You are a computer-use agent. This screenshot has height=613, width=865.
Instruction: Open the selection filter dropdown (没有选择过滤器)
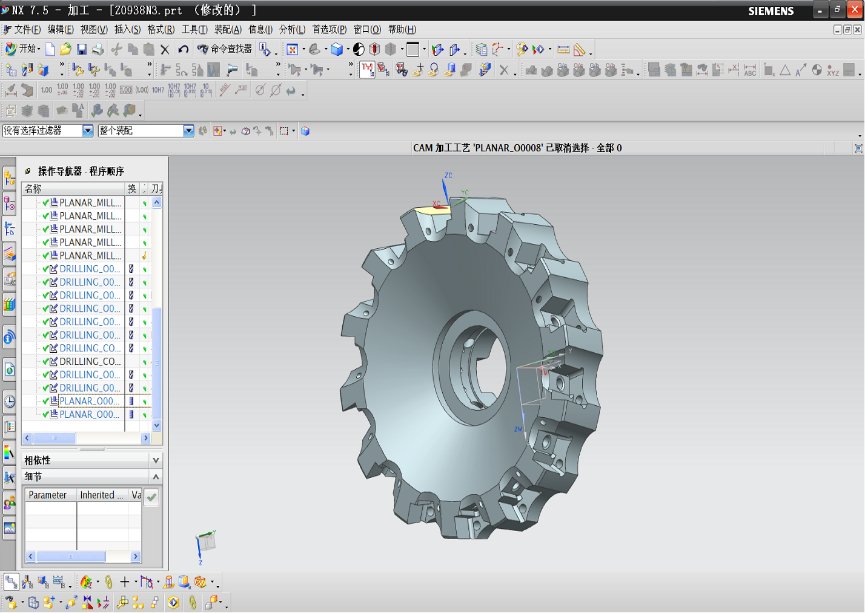(x=88, y=131)
